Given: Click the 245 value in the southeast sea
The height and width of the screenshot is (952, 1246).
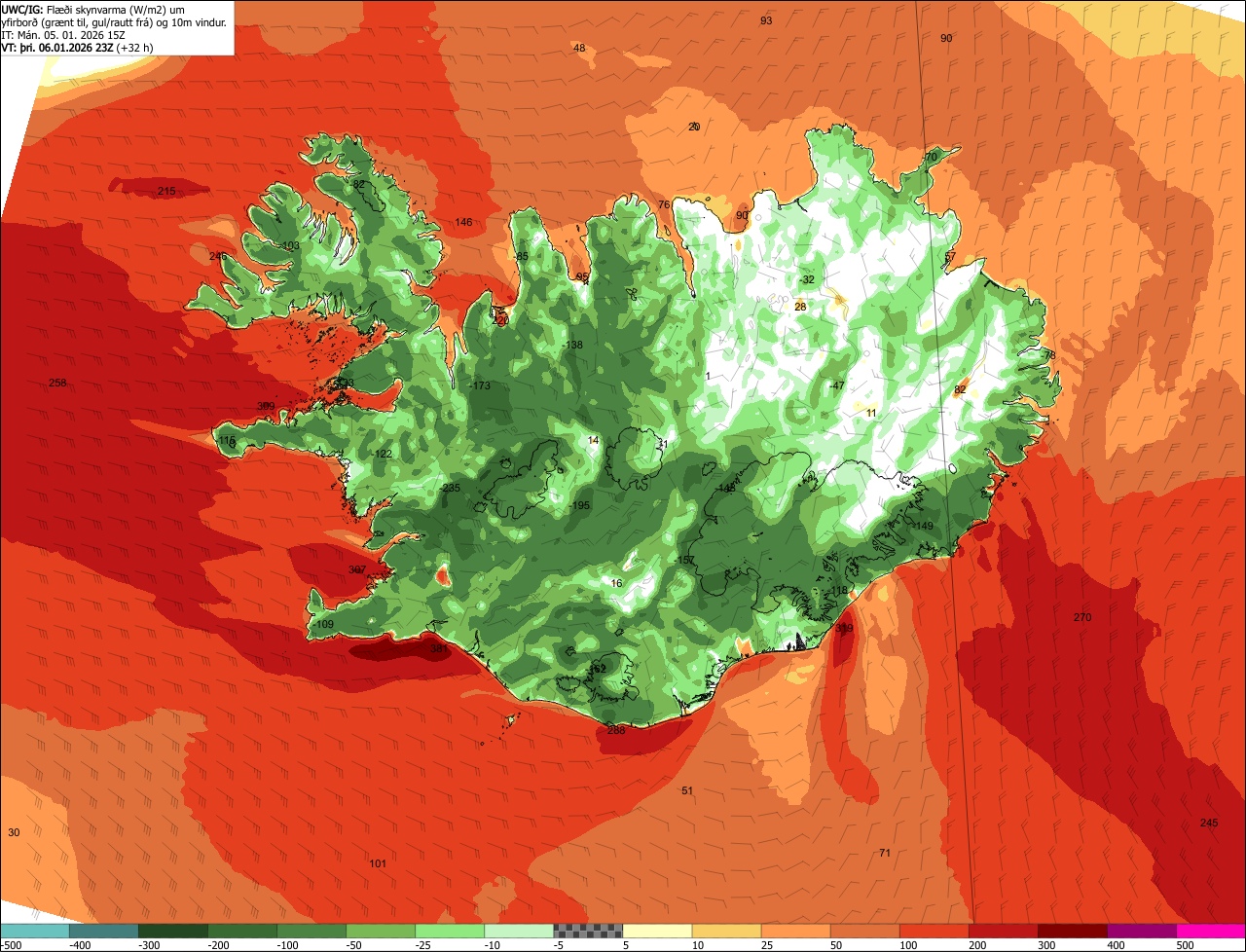Looking at the screenshot, I should (x=1209, y=823).
